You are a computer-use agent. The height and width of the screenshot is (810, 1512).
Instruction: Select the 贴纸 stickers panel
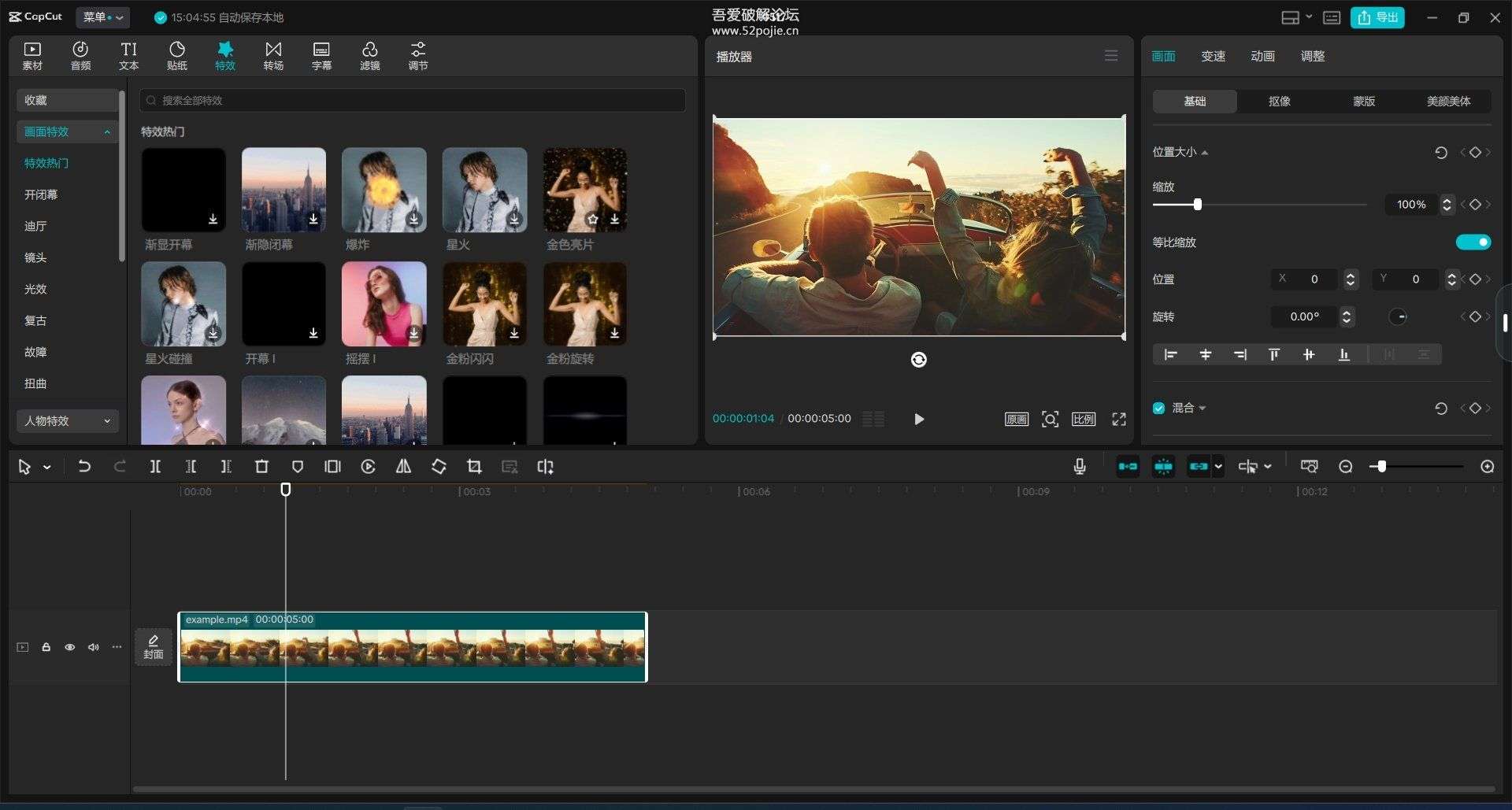point(176,55)
